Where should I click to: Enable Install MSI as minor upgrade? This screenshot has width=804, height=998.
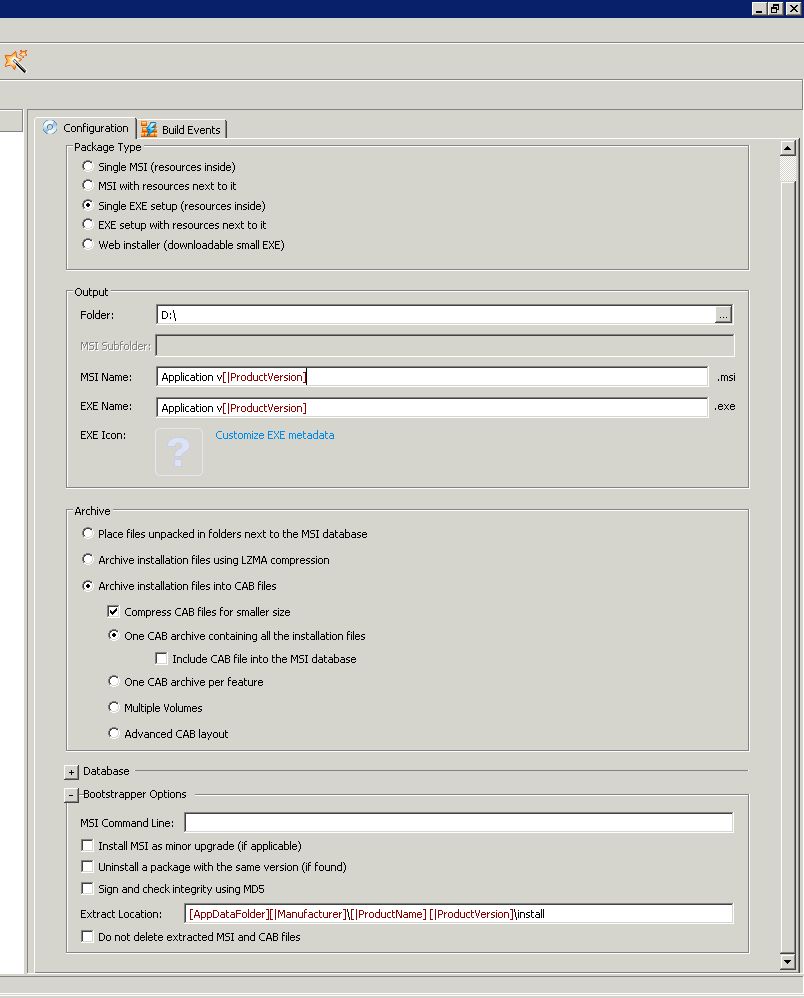pyautogui.click(x=88, y=846)
